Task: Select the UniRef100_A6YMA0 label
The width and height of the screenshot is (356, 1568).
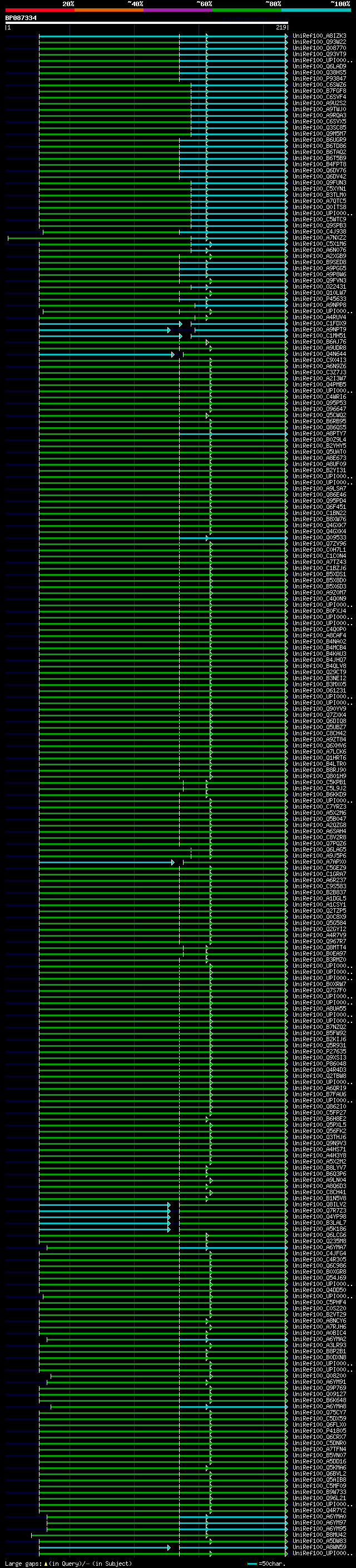Action: [x=319, y=1516]
